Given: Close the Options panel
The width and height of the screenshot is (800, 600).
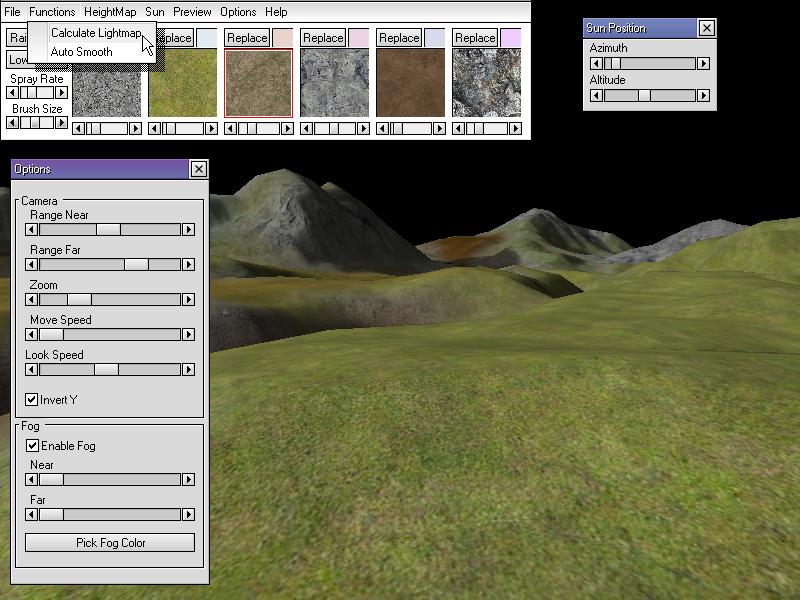Looking at the screenshot, I should [198, 169].
